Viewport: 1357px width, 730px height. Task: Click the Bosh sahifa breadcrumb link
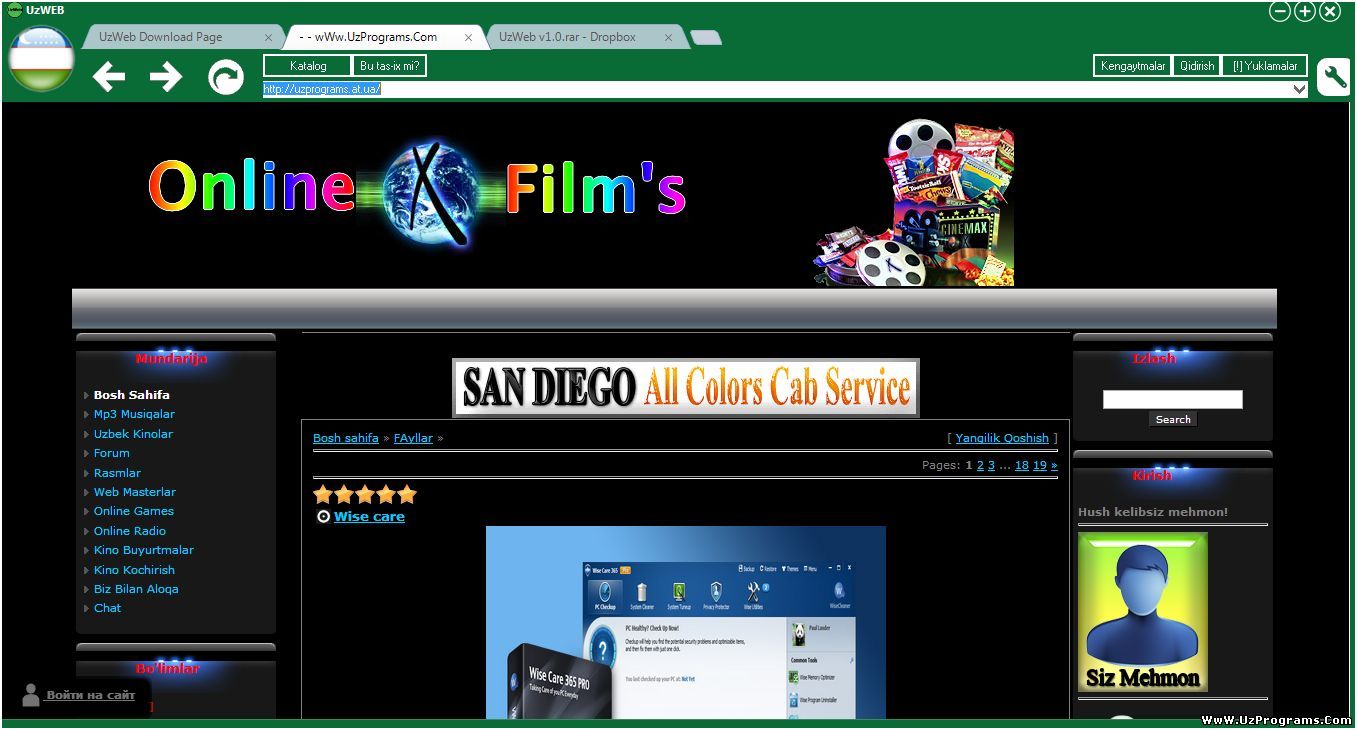coord(346,438)
